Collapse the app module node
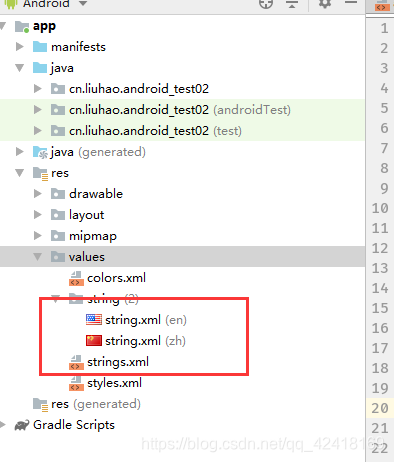The height and width of the screenshot is (462, 394). click(3, 26)
